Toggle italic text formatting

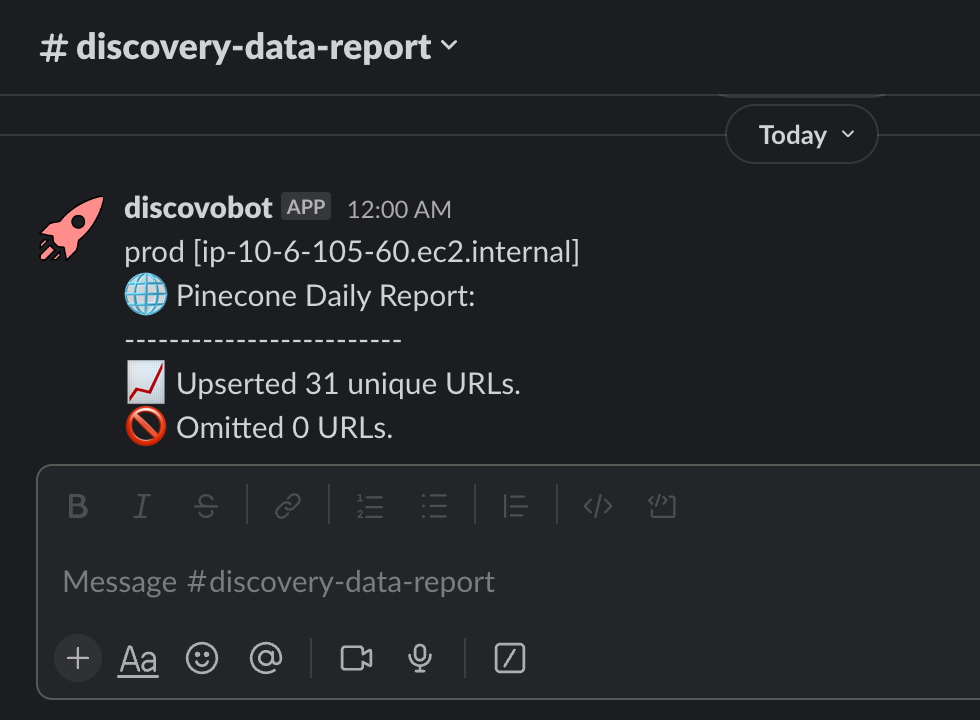(142, 507)
